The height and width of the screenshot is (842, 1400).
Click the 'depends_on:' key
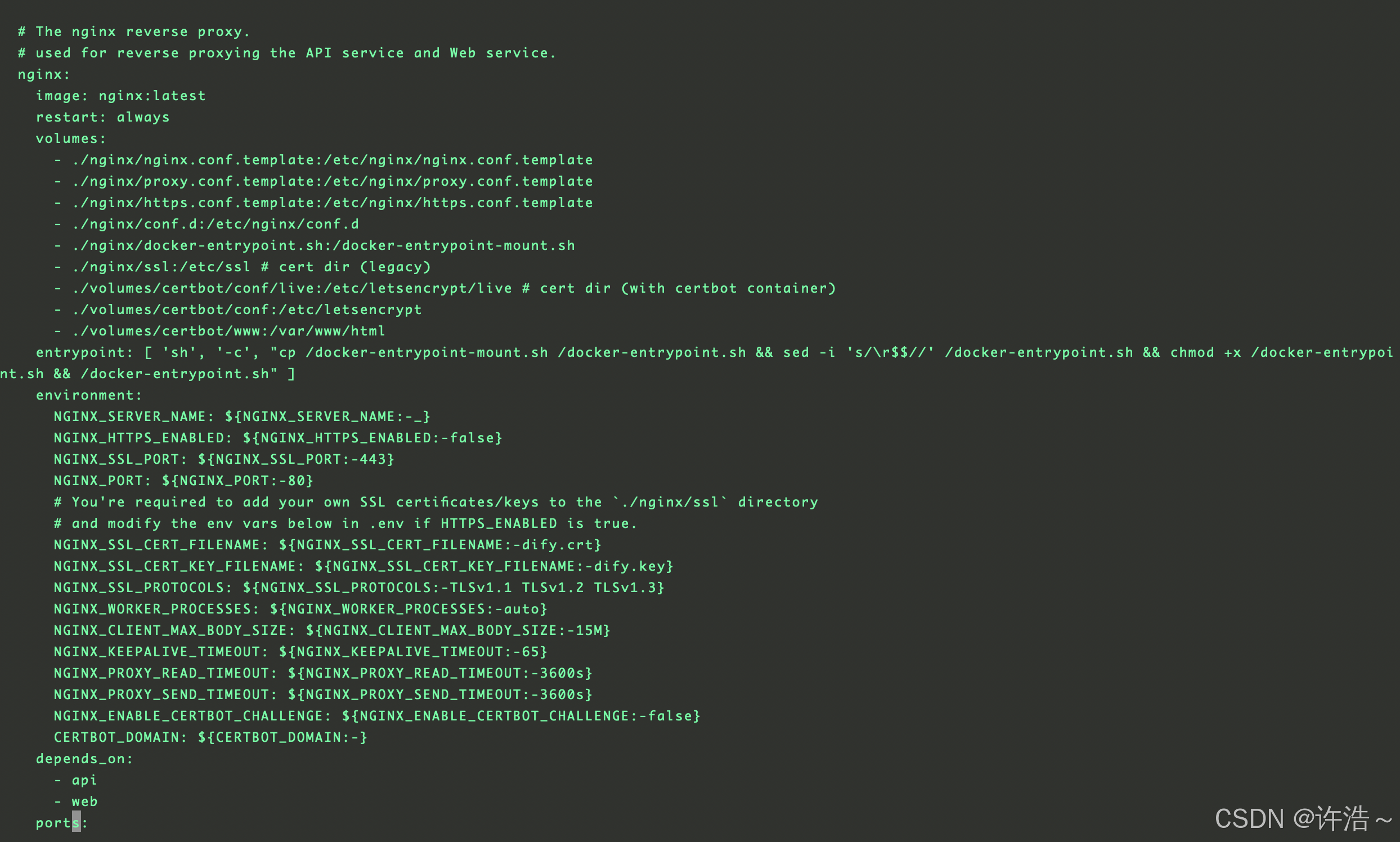[x=84, y=759]
